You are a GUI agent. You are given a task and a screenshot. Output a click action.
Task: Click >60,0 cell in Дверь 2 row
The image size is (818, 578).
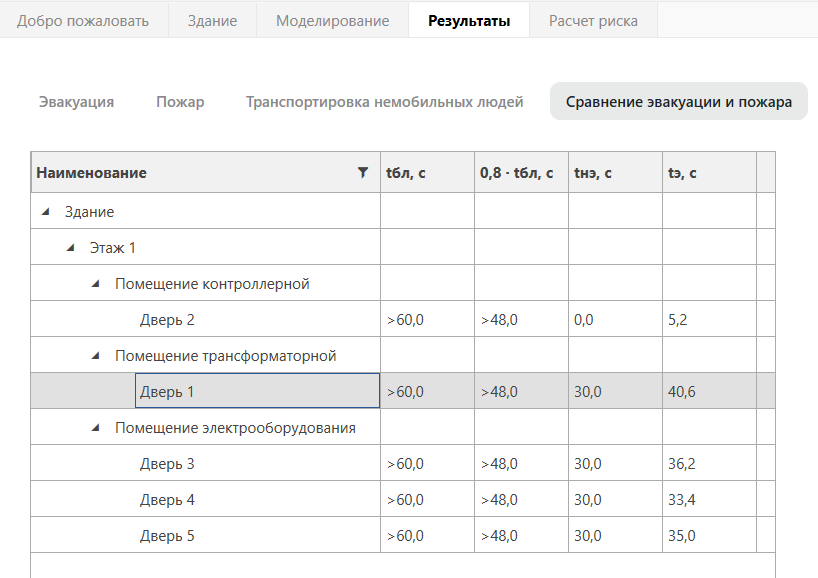point(427,320)
